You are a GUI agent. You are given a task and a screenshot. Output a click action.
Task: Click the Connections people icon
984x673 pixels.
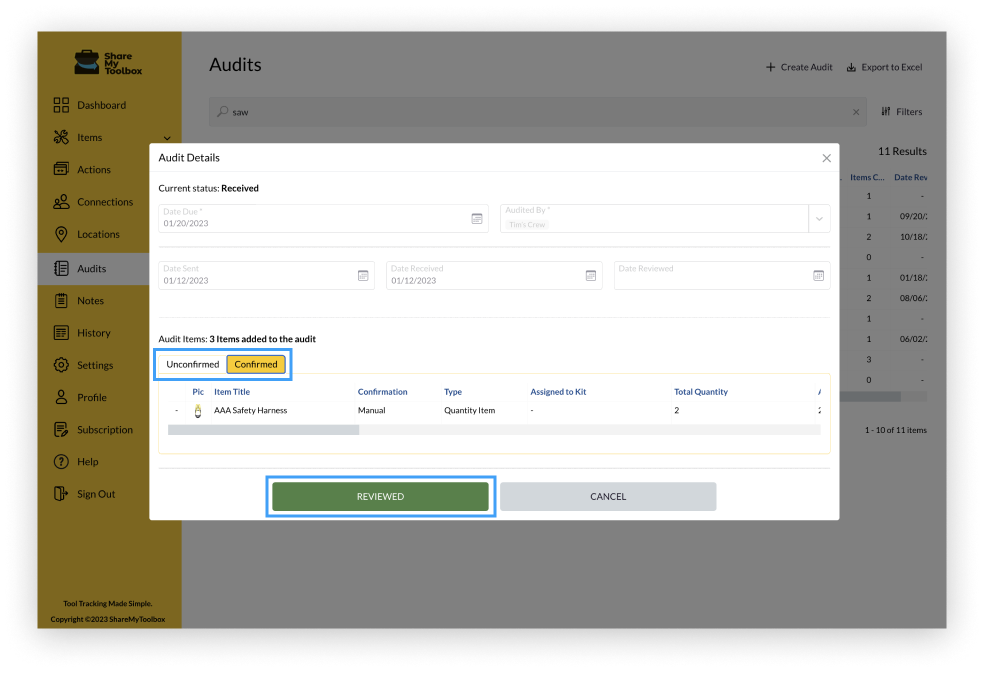point(60,201)
